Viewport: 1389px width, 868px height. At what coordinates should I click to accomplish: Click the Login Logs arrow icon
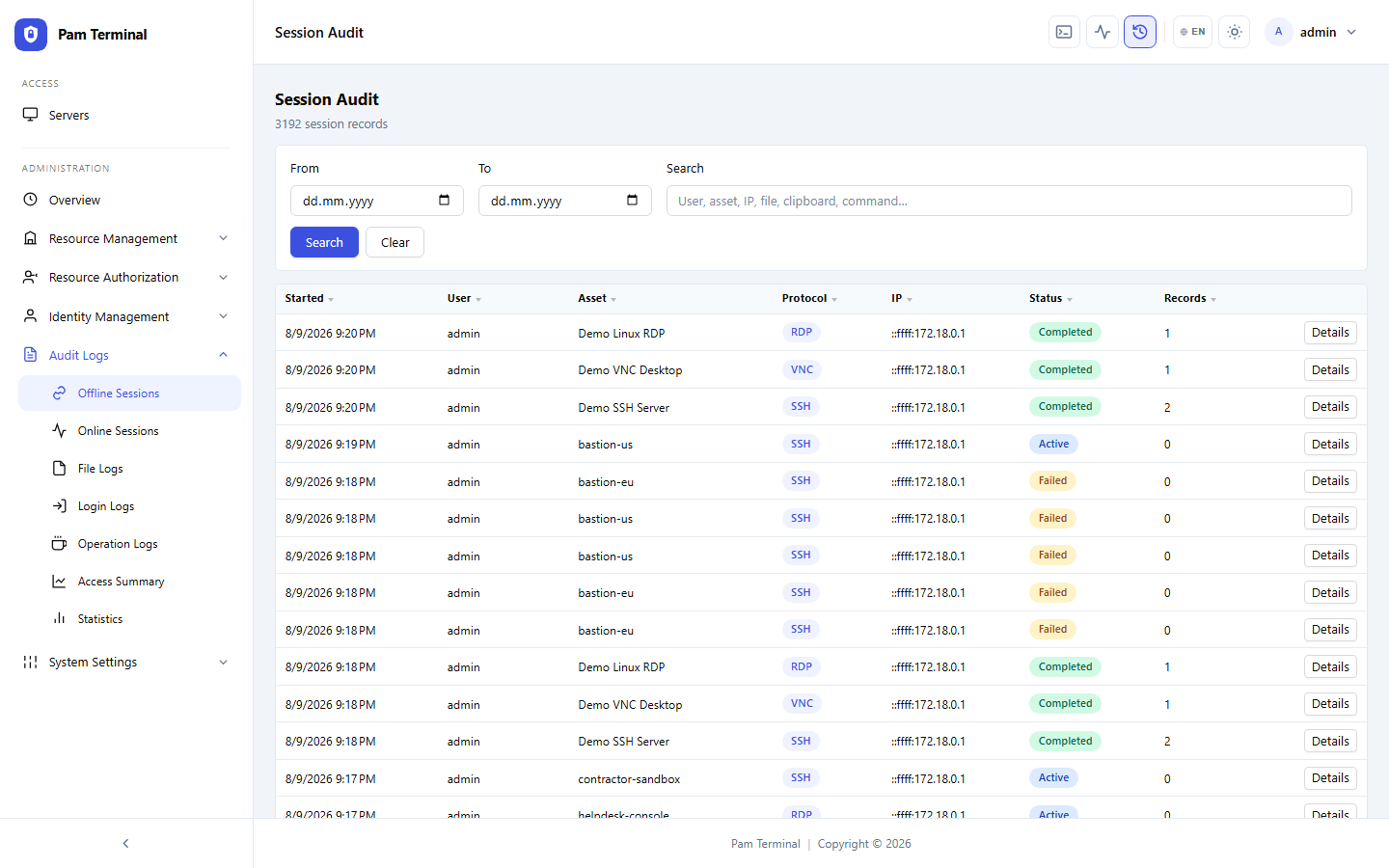point(60,506)
